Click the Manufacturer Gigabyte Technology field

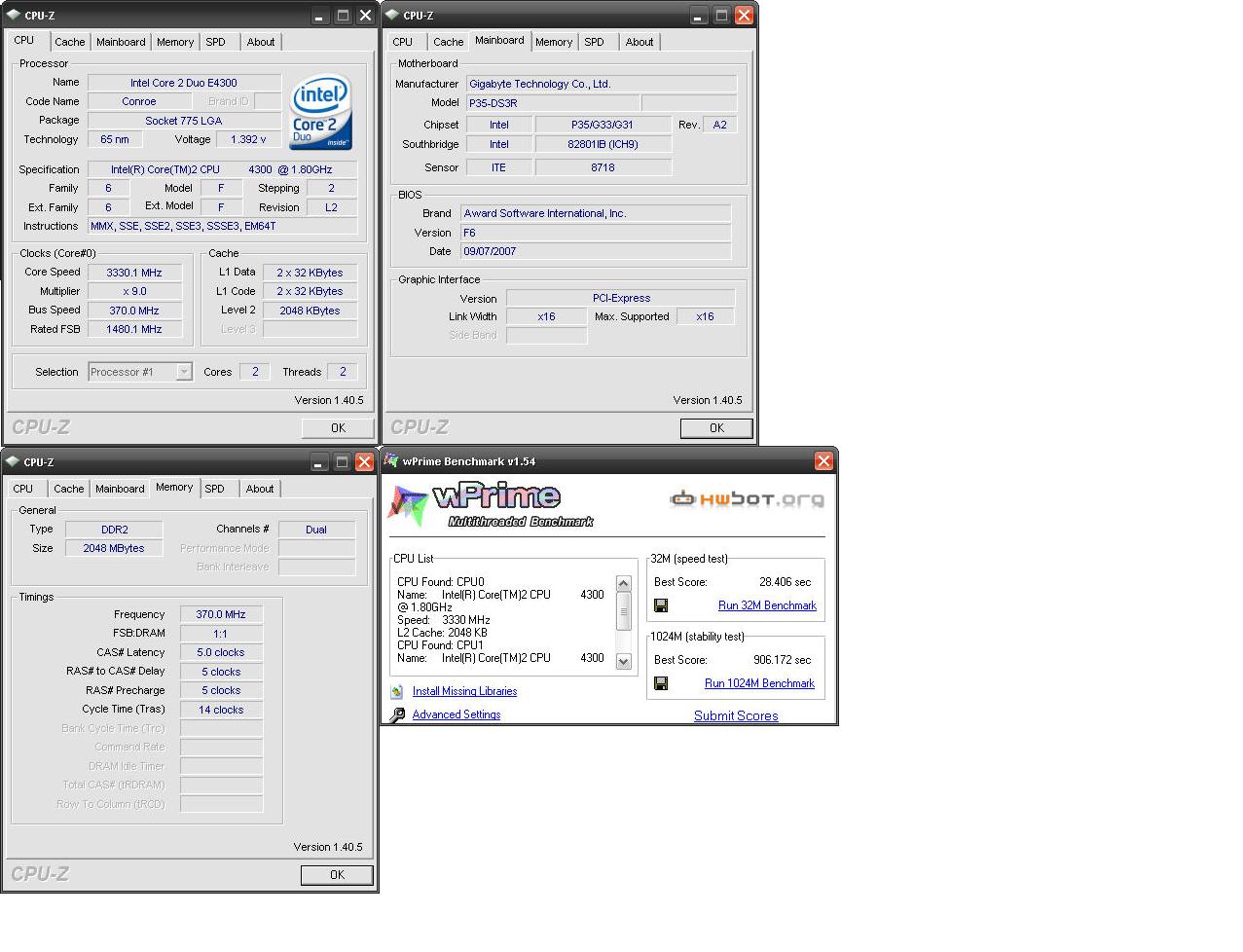point(601,84)
